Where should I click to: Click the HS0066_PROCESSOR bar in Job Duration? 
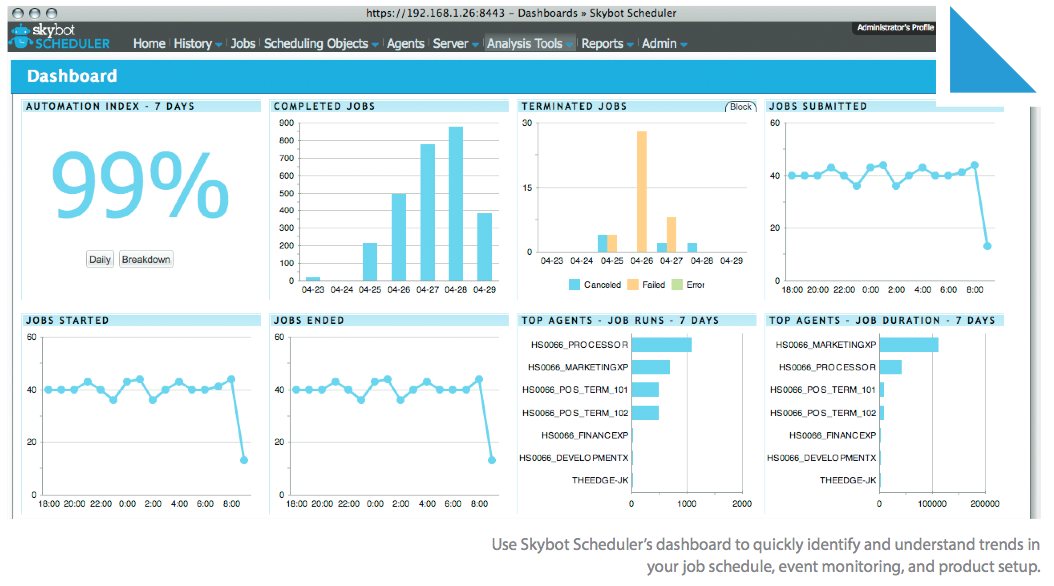891,367
